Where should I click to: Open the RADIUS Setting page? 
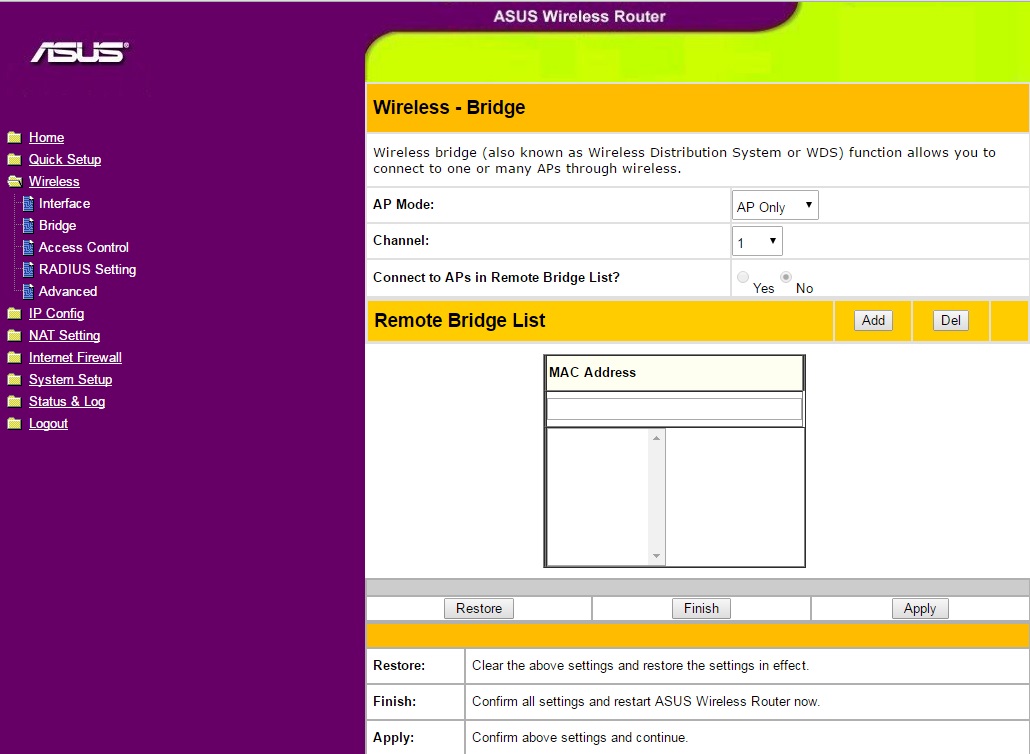coord(87,270)
